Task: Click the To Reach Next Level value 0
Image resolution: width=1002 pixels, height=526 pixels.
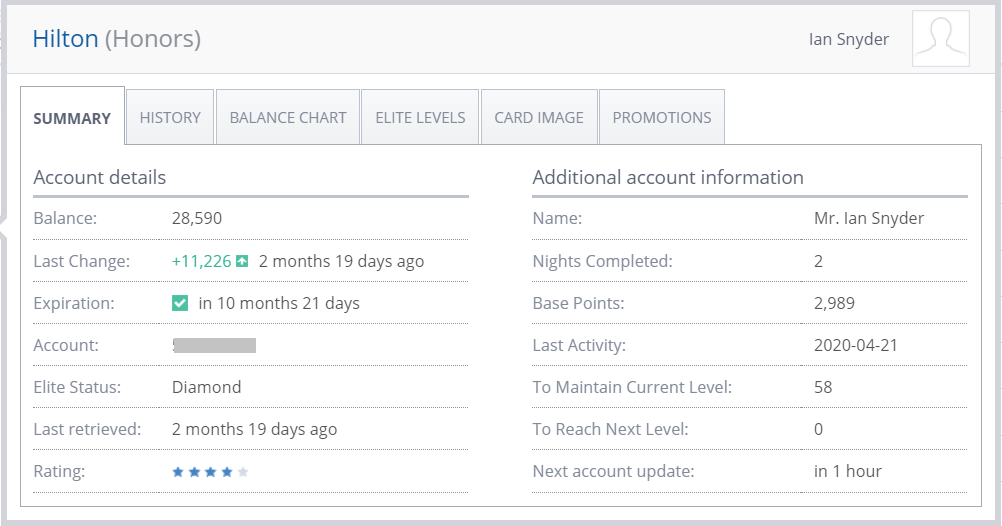Action: (x=819, y=429)
